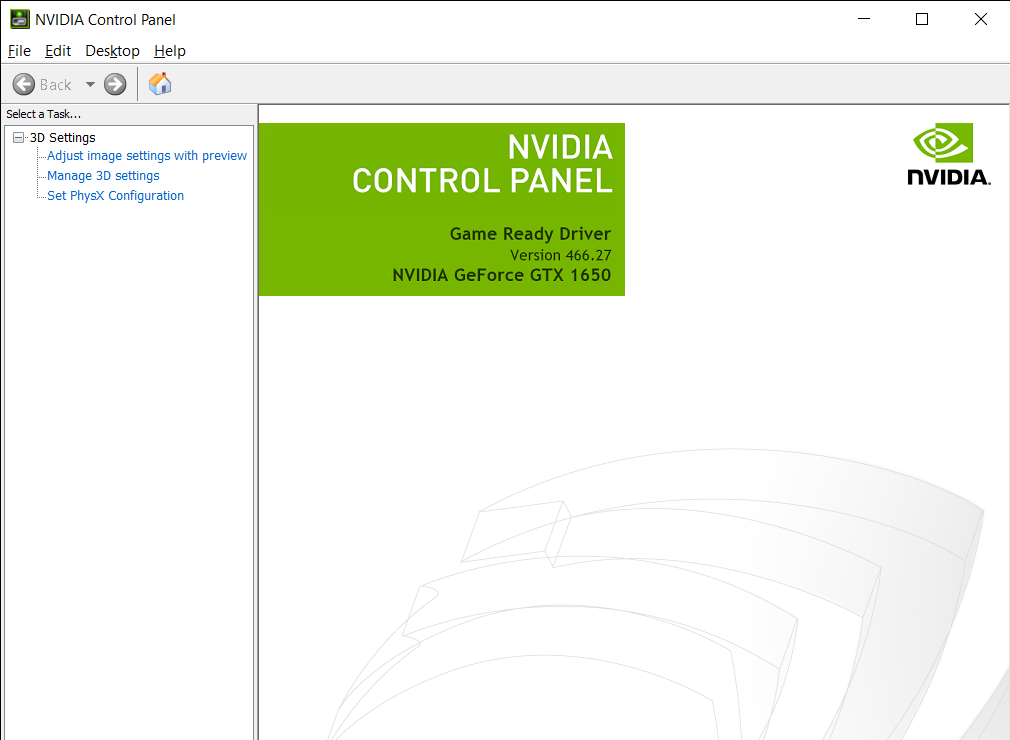Click the 'Game Ready Driver' text
This screenshot has height=740, width=1010.
point(530,234)
